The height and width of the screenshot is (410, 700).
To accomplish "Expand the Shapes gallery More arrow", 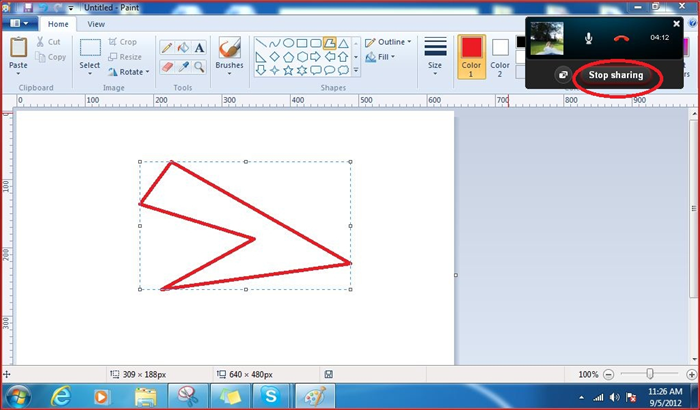I will (x=356, y=70).
